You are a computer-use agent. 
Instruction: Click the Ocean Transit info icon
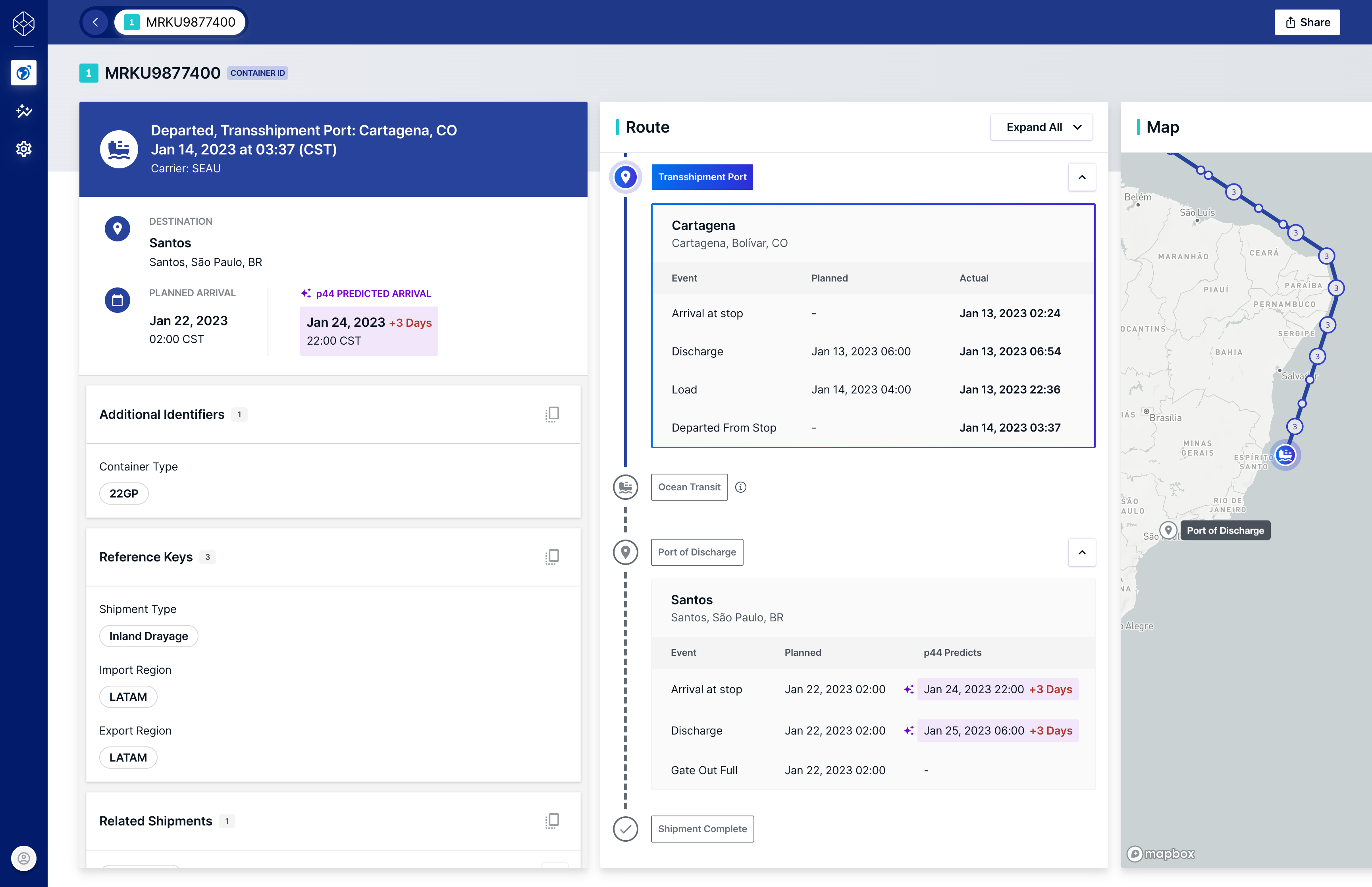(x=740, y=487)
